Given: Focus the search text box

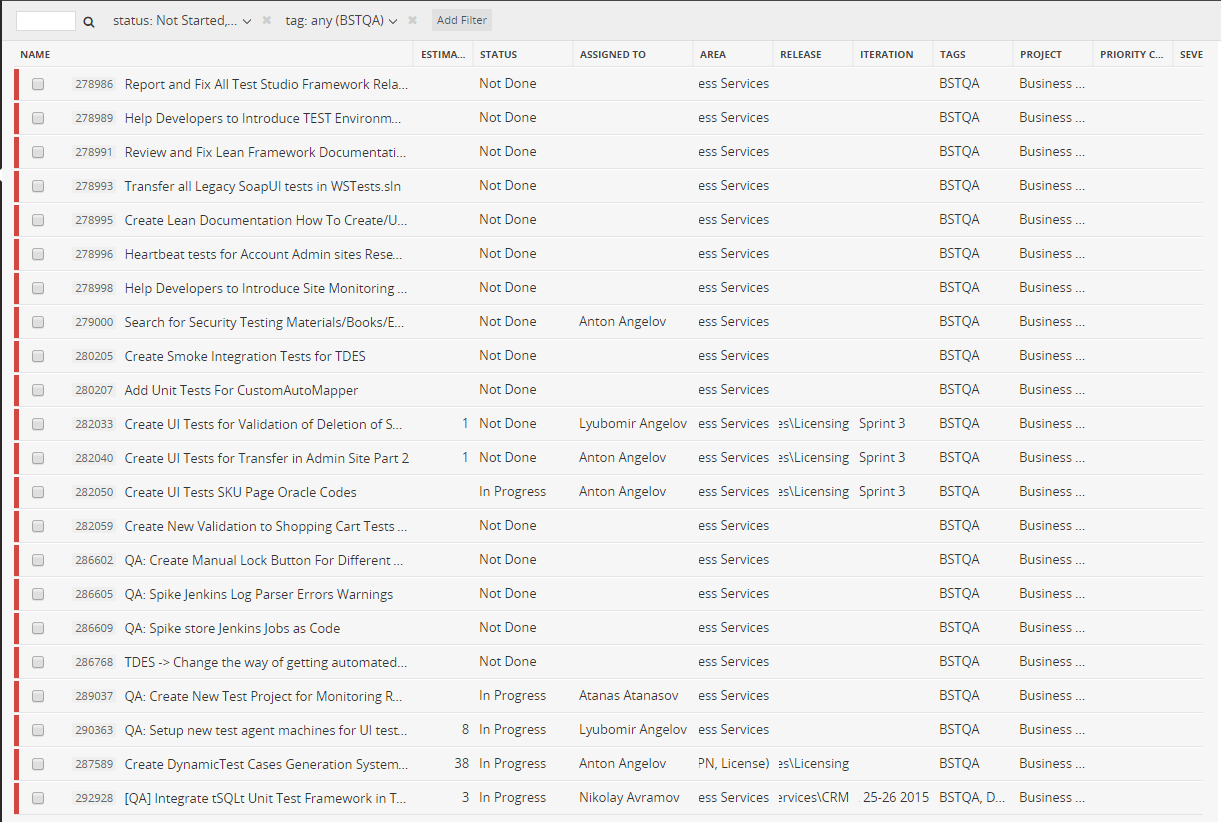Looking at the screenshot, I should 46,20.
